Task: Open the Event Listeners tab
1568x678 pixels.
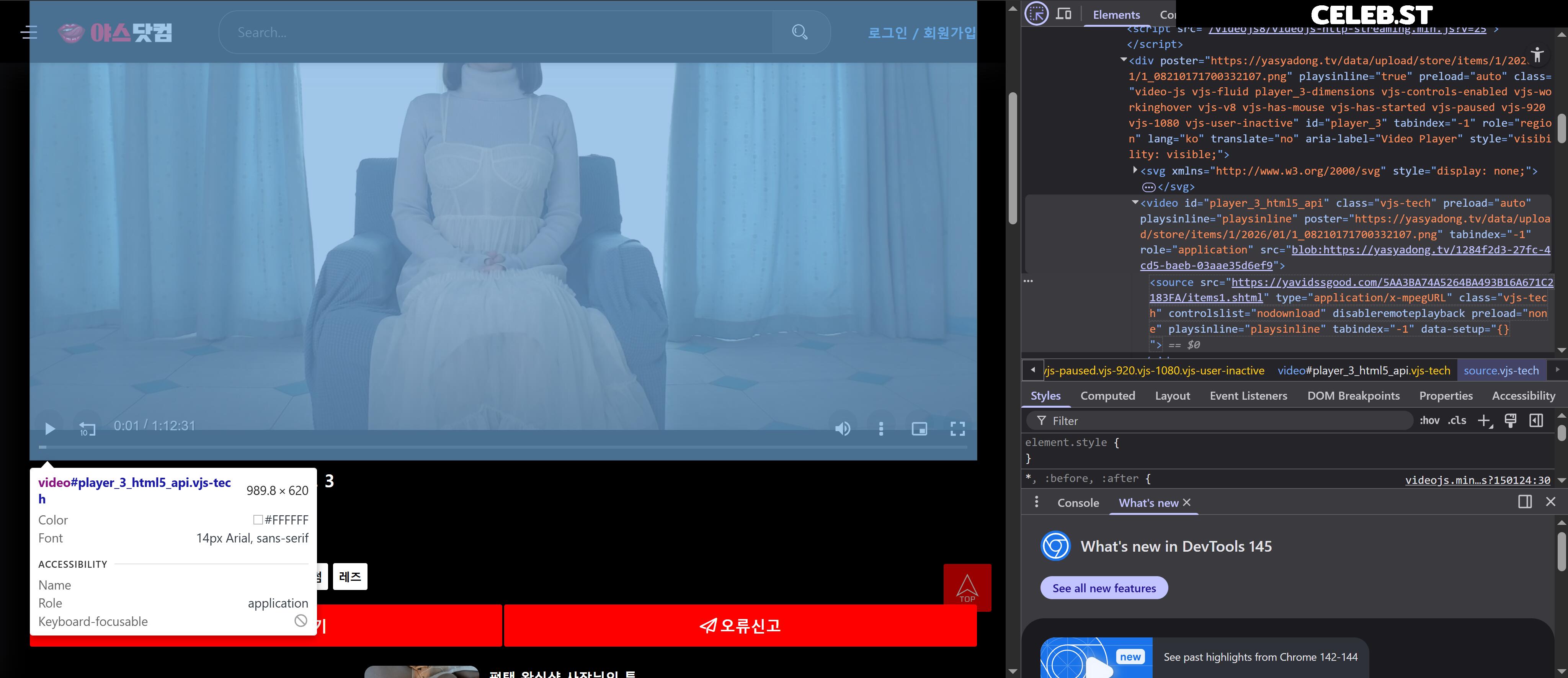Action: 1248,395
